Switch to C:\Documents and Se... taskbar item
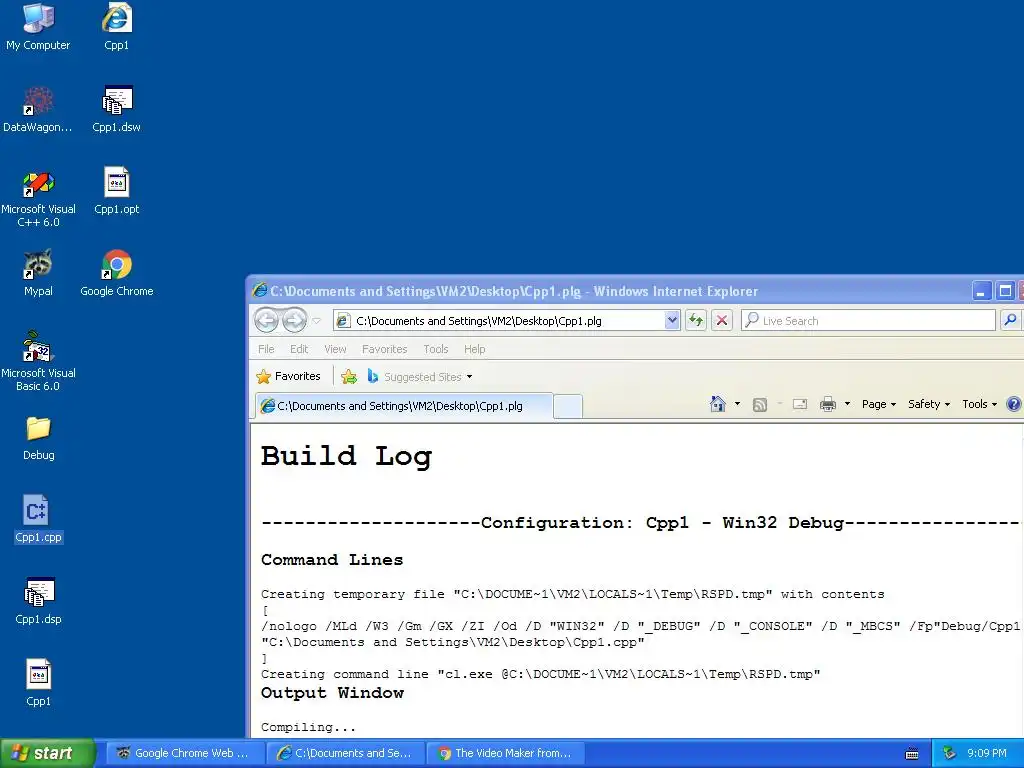This screenshot has width=1024, height=768. pyautogui.click(x=345, y=753)
